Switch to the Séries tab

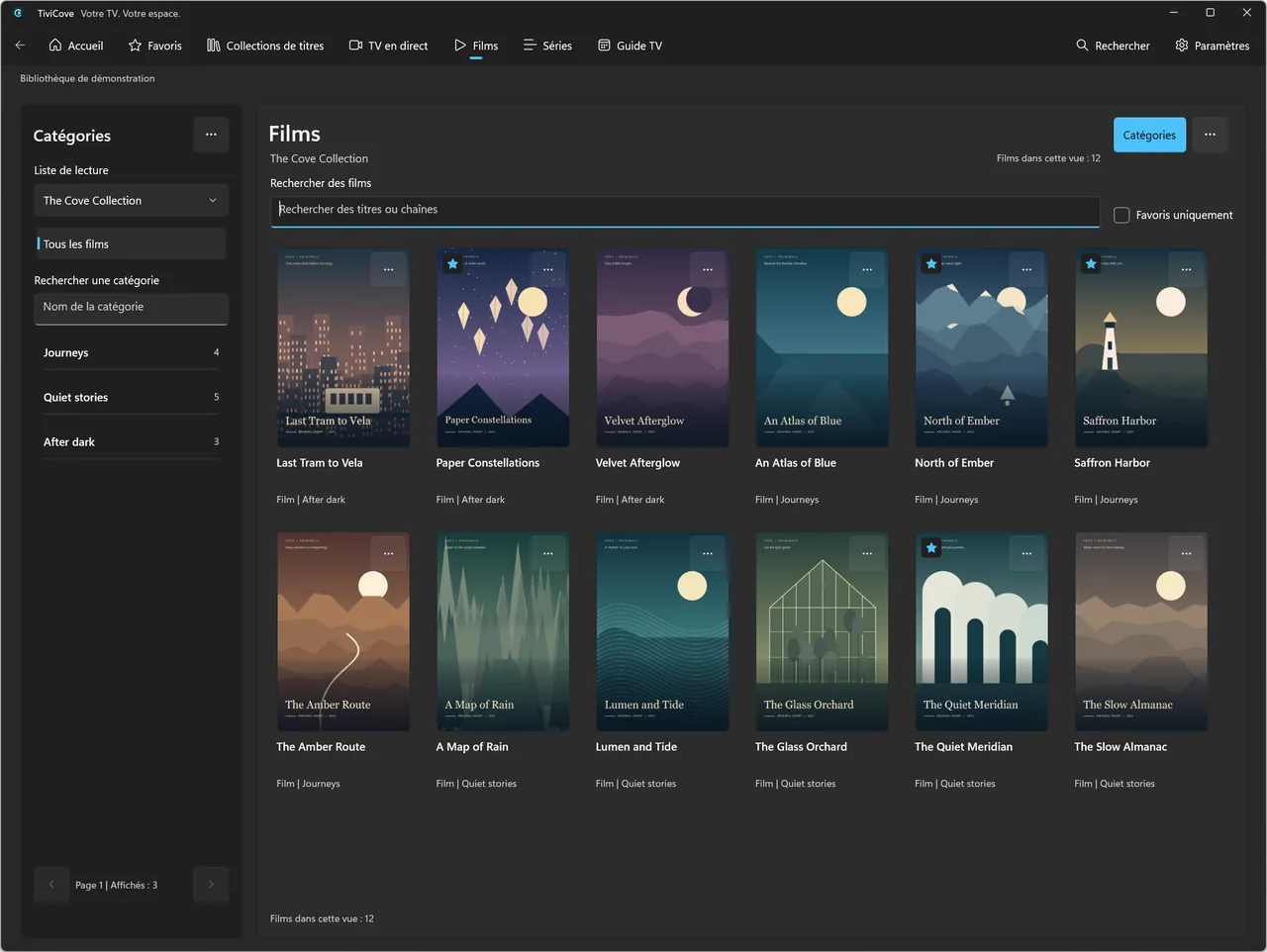point(547,46)
